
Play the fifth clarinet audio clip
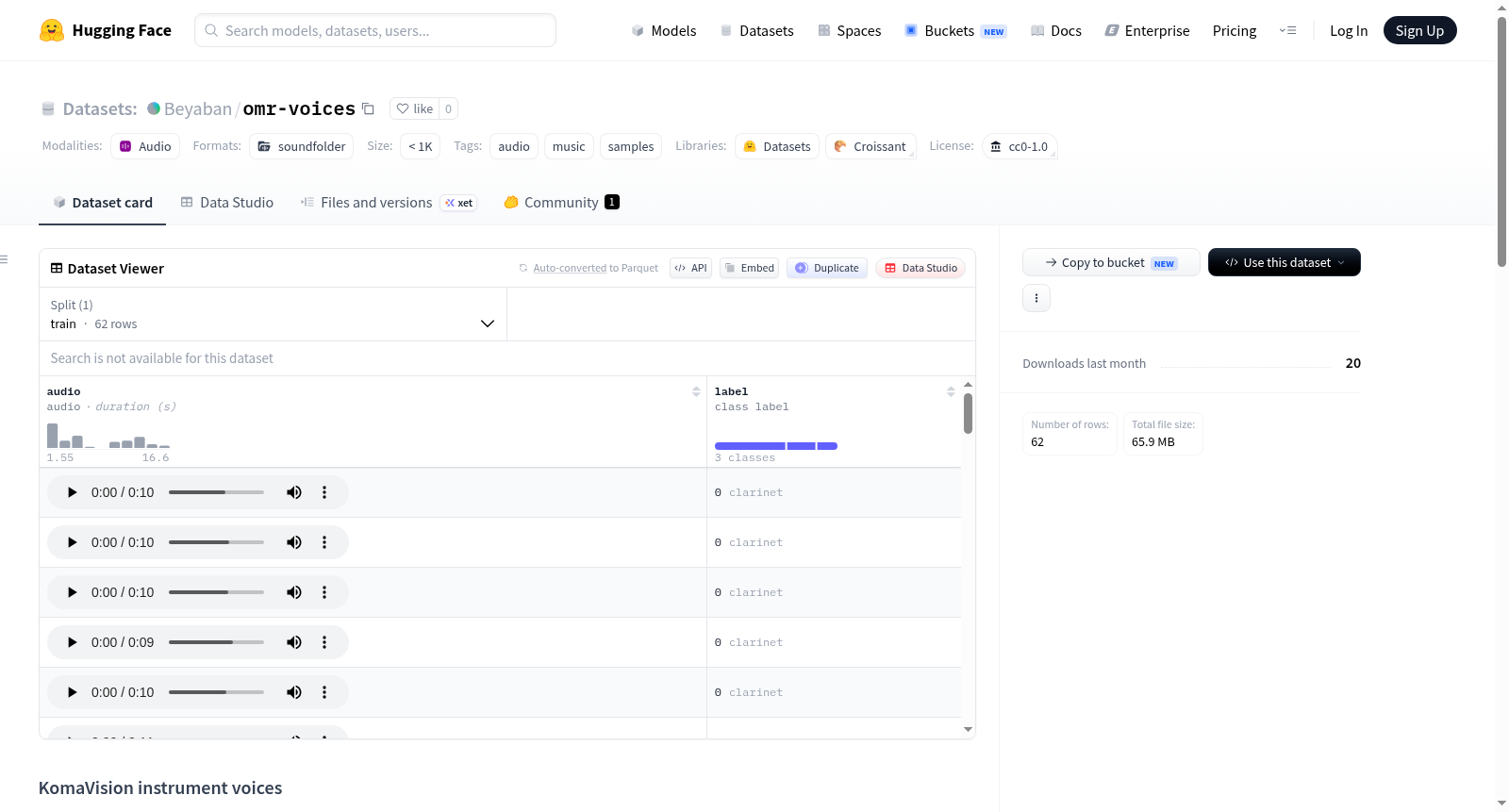pyautogui.click(x=72, y=692)
